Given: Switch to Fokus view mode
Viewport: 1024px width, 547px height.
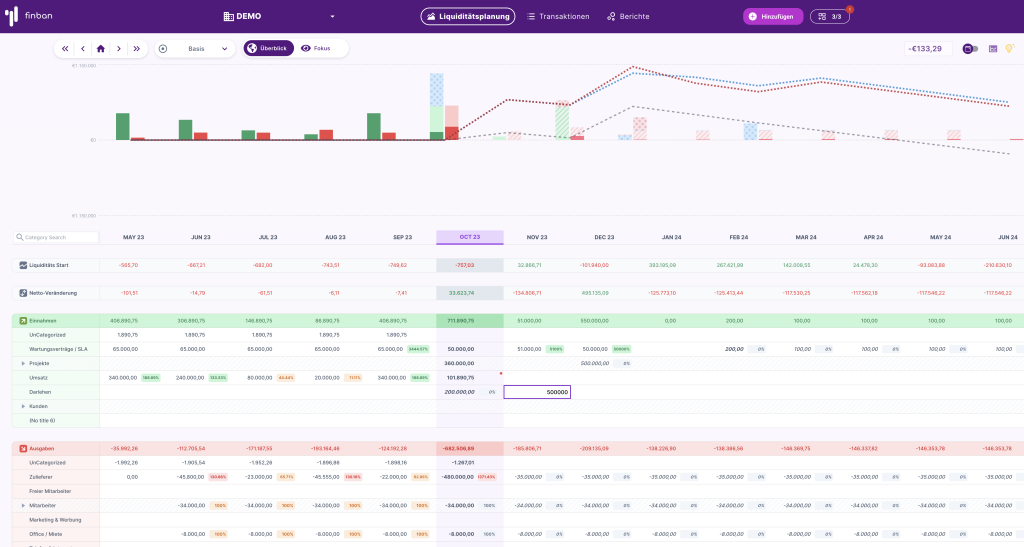Looking at the screenshot, I should 316,48.
